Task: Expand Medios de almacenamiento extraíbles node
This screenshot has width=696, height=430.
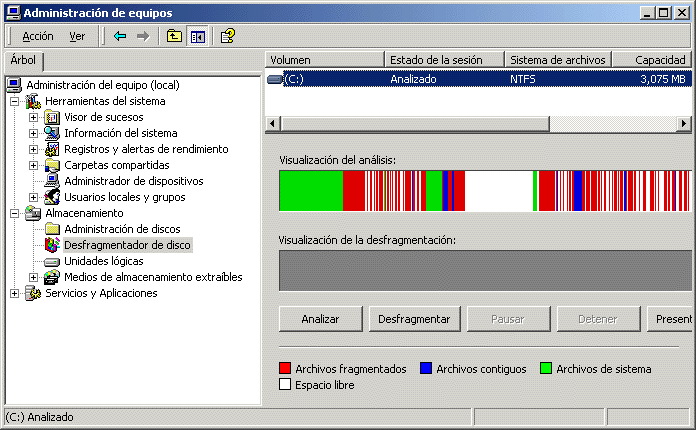Action: [33, 277]
